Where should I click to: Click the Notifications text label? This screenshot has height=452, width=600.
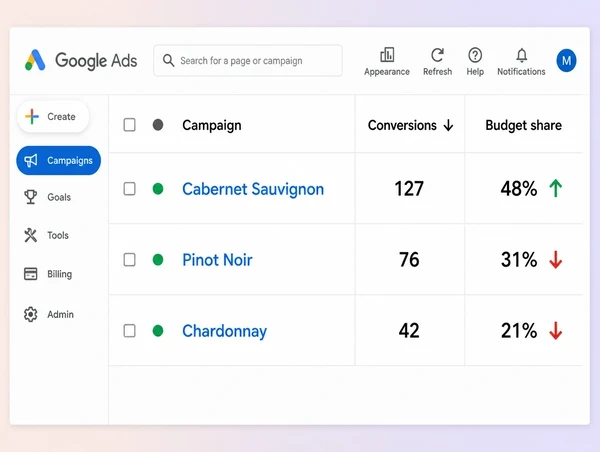521,72
